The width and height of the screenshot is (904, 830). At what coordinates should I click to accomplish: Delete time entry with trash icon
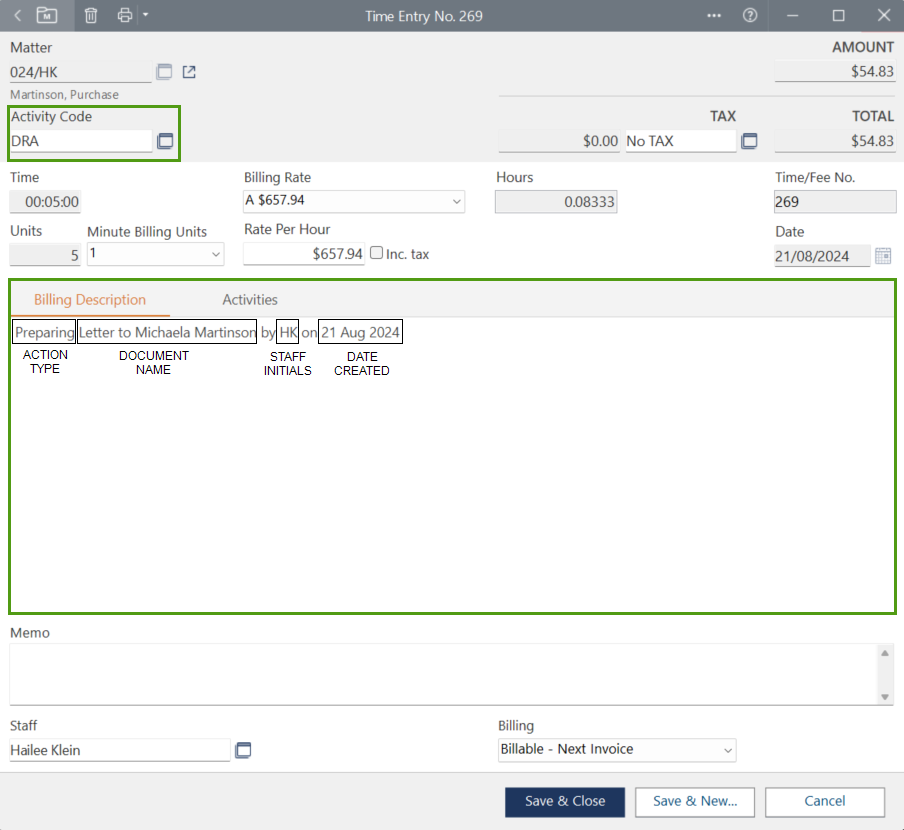91,15
